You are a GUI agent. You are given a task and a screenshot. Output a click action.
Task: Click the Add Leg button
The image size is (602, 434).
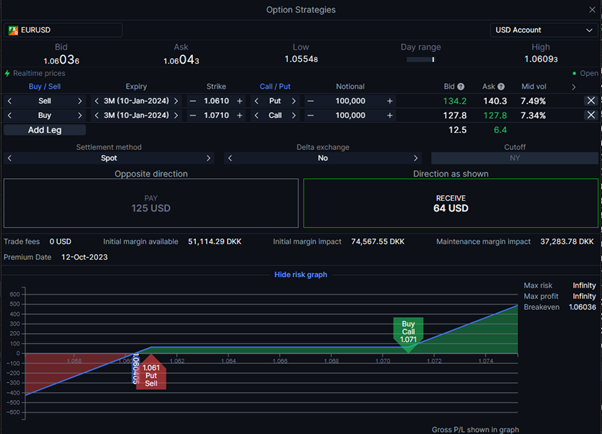point(45,130)
